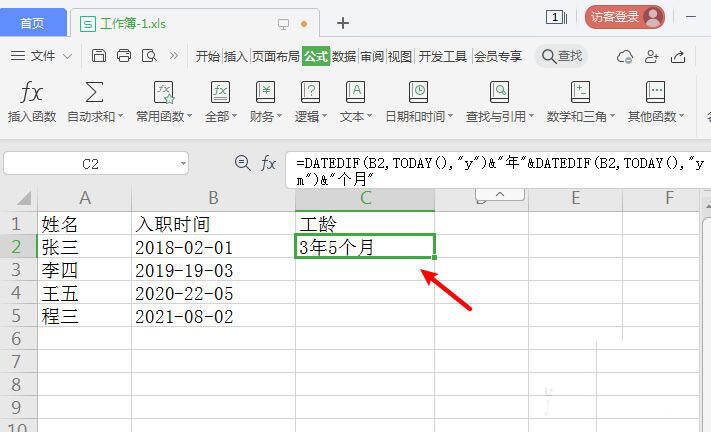Viewport: 711px width, 432px height.
Task: Select column E header
Action: pyautogui.click(x=575, y=199)
